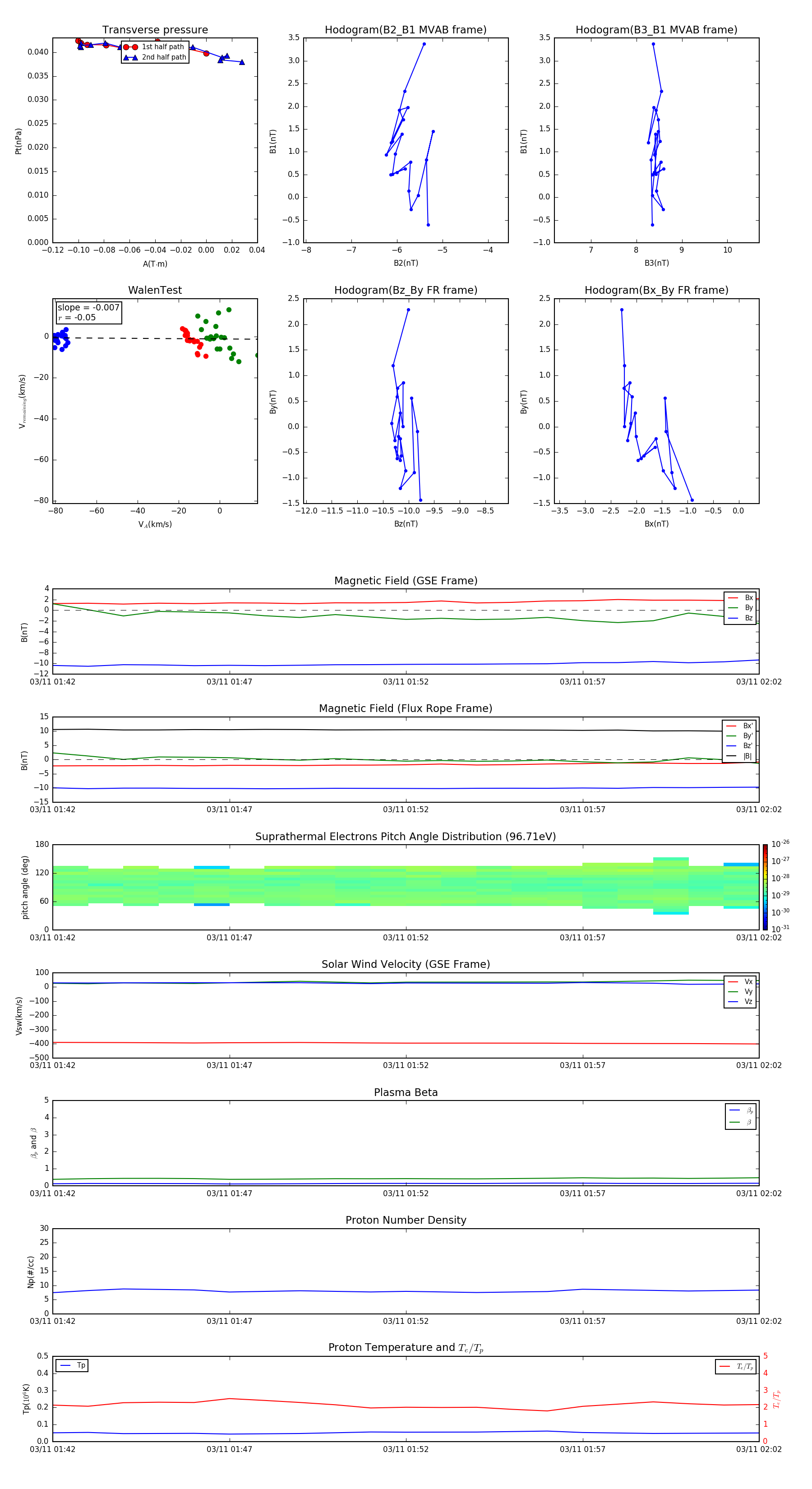Select the Bz entry in GSE field legend
Viewport: 812px width, 1489px height.
(740, 618)
